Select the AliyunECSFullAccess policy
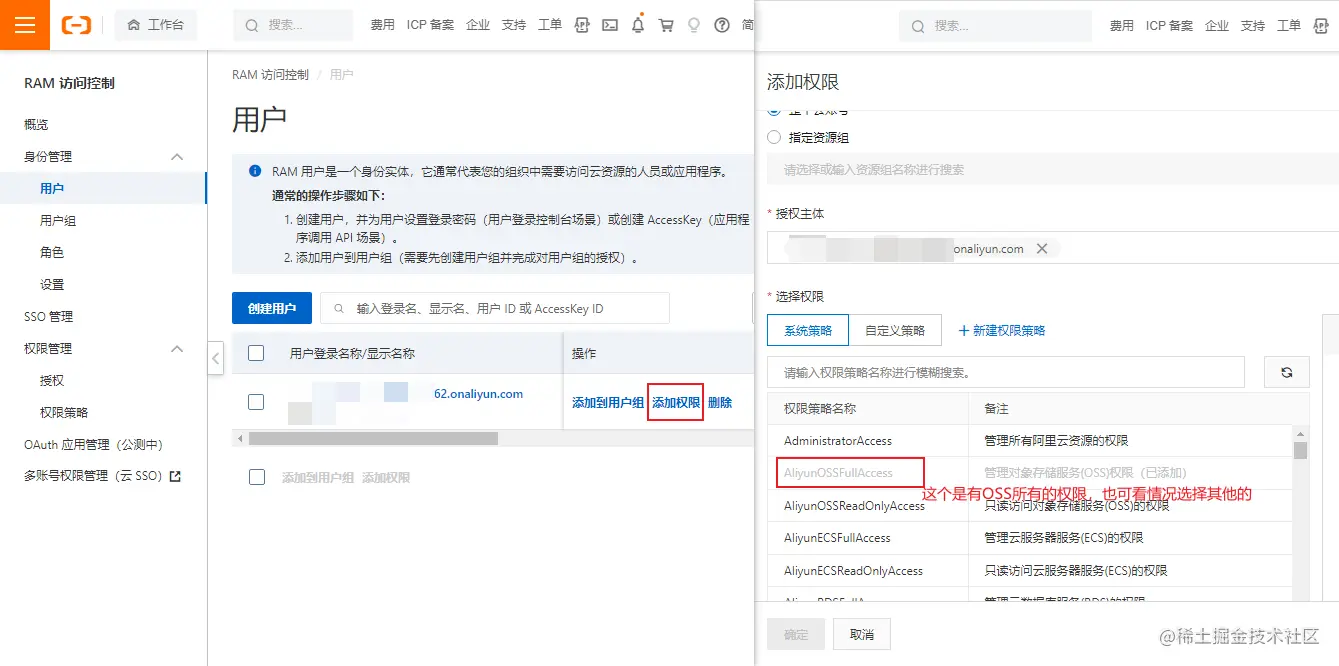This screenshot has height=666, width=1339. (837, 538)
